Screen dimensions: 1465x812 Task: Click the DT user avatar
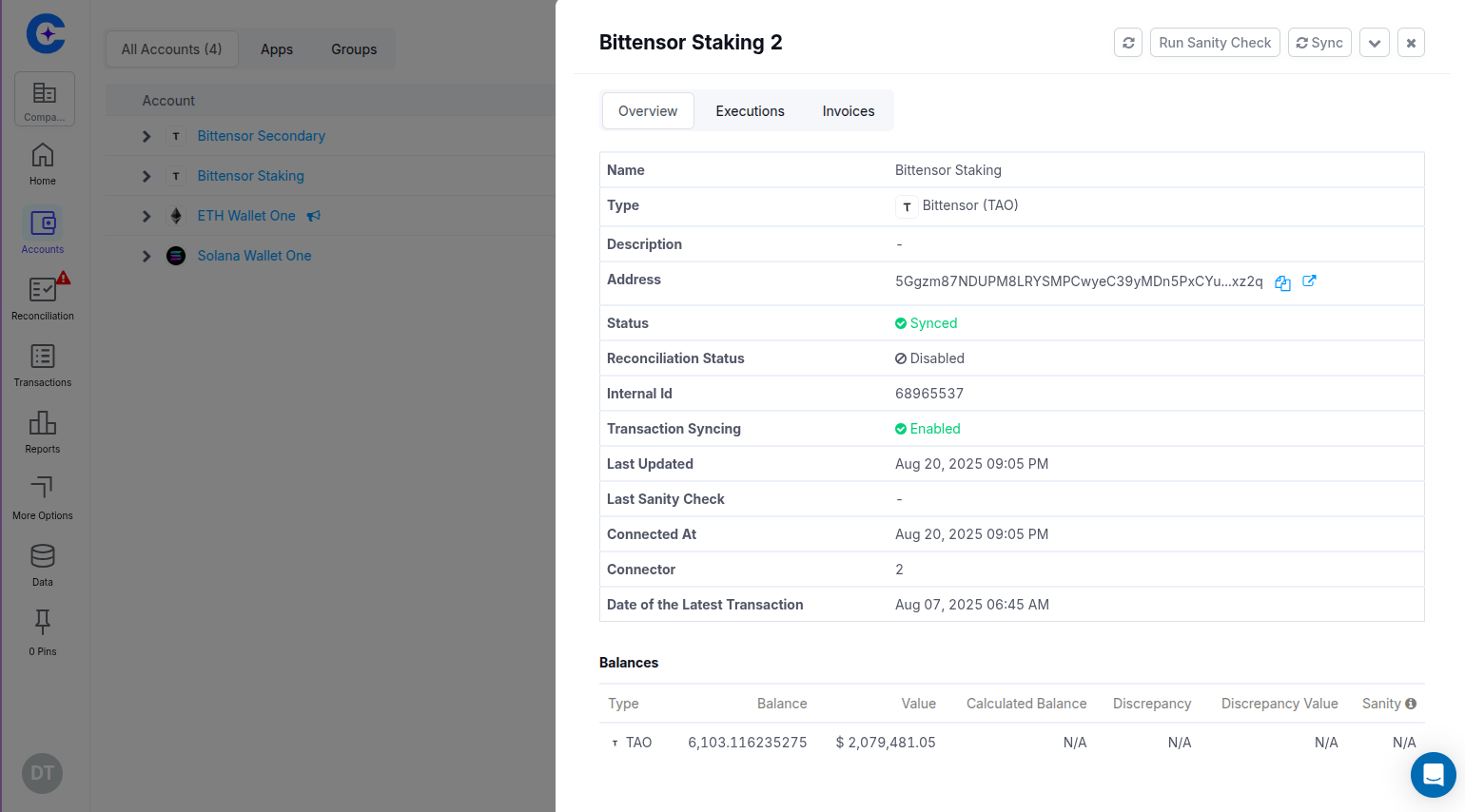(x=42, y=773)
